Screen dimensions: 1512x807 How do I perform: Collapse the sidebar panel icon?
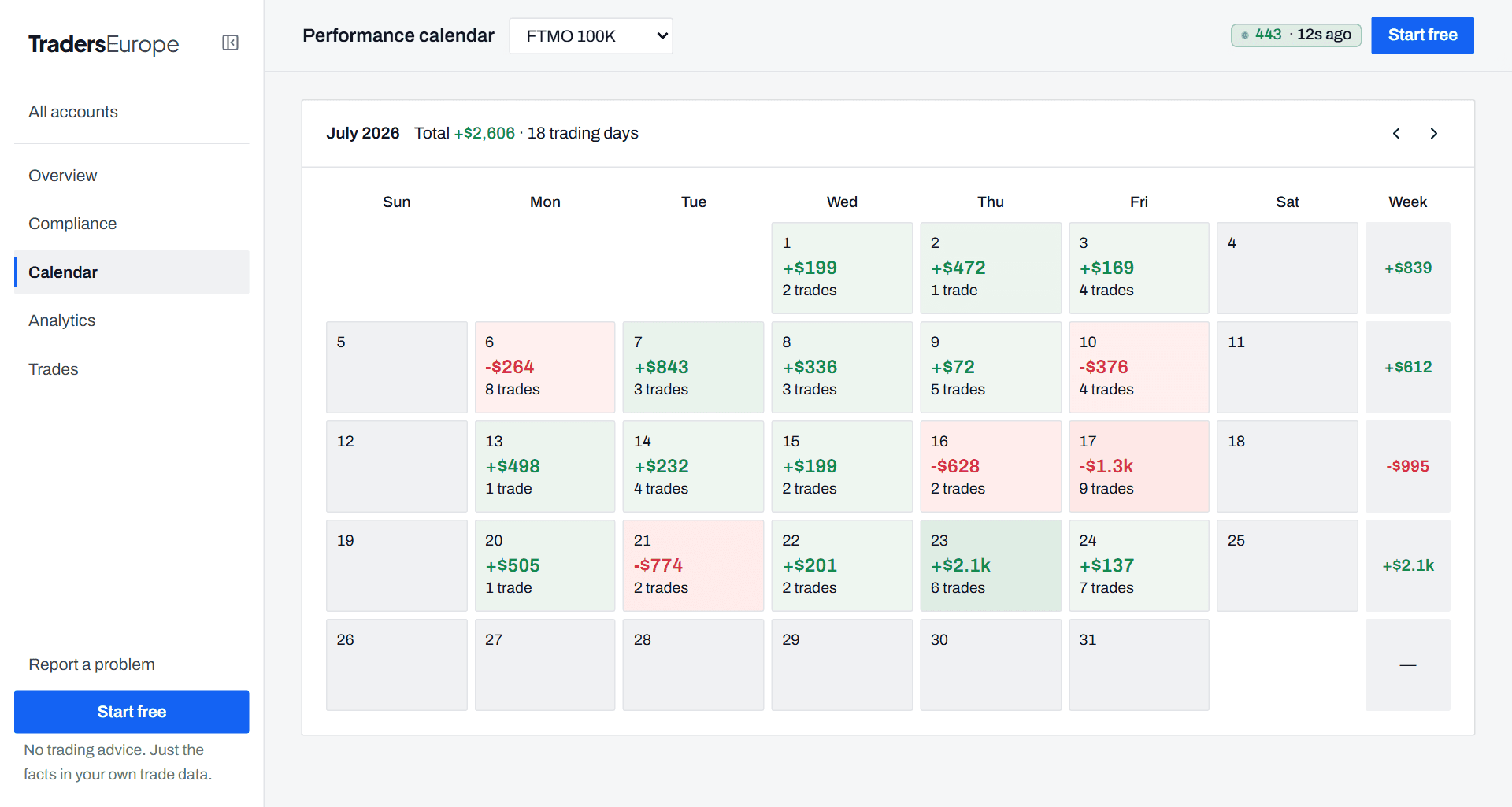coord(230,43)
